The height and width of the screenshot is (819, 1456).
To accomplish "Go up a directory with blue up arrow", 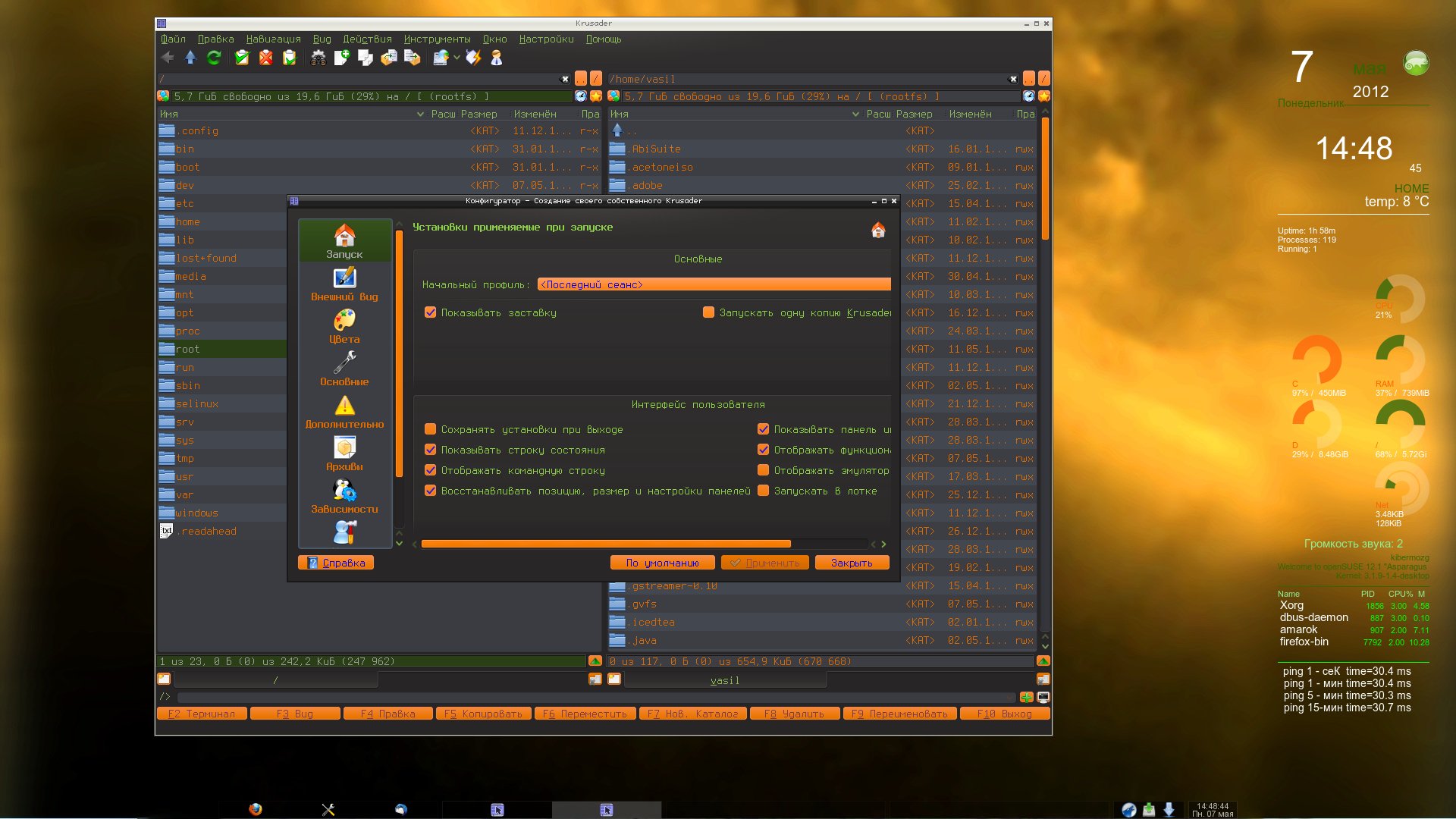I will click(x=190, y=58).
